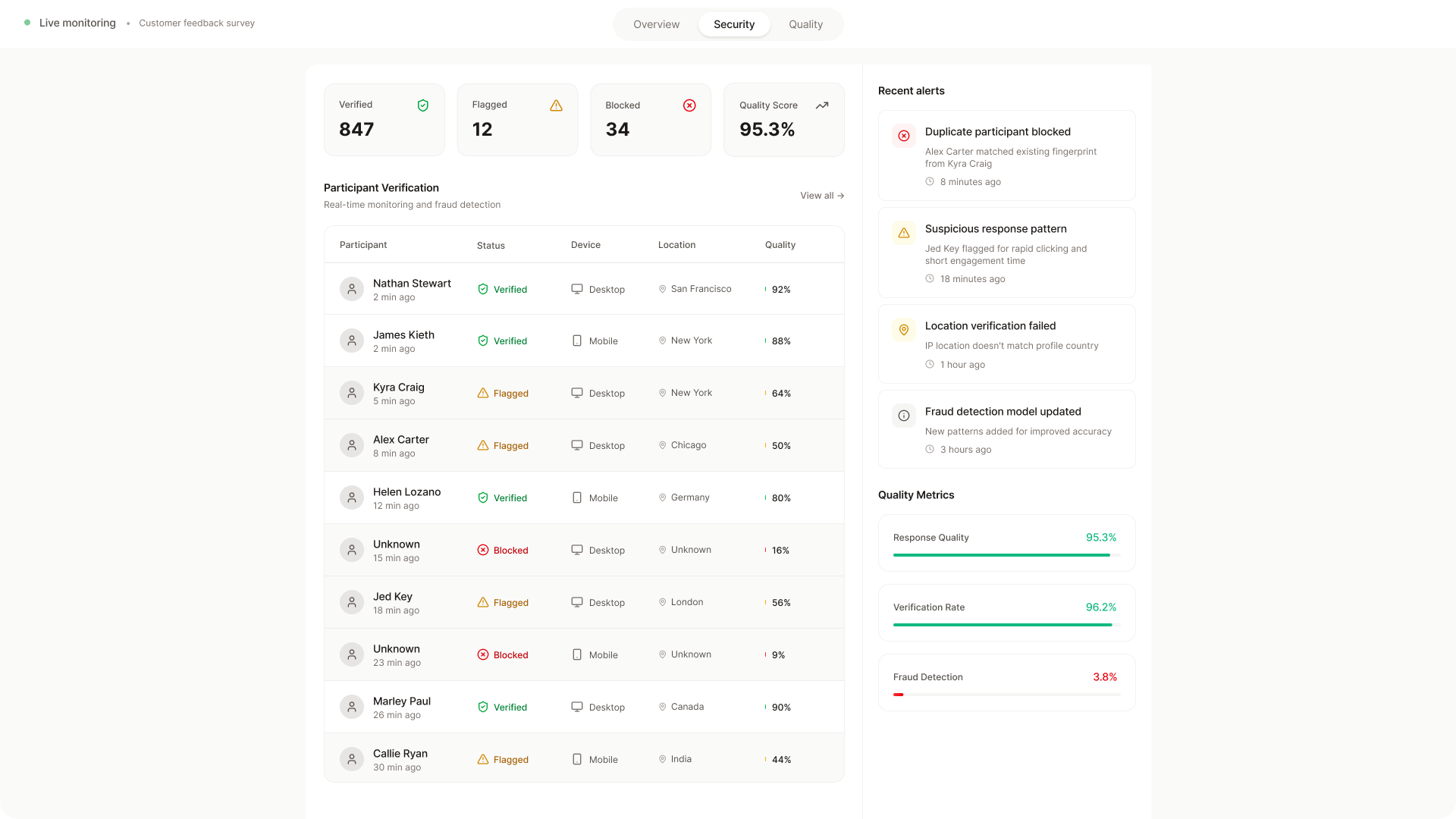Screen dimensions: 1456x819
Task: Open the Quality tab
Action: [x=805, y=24]
